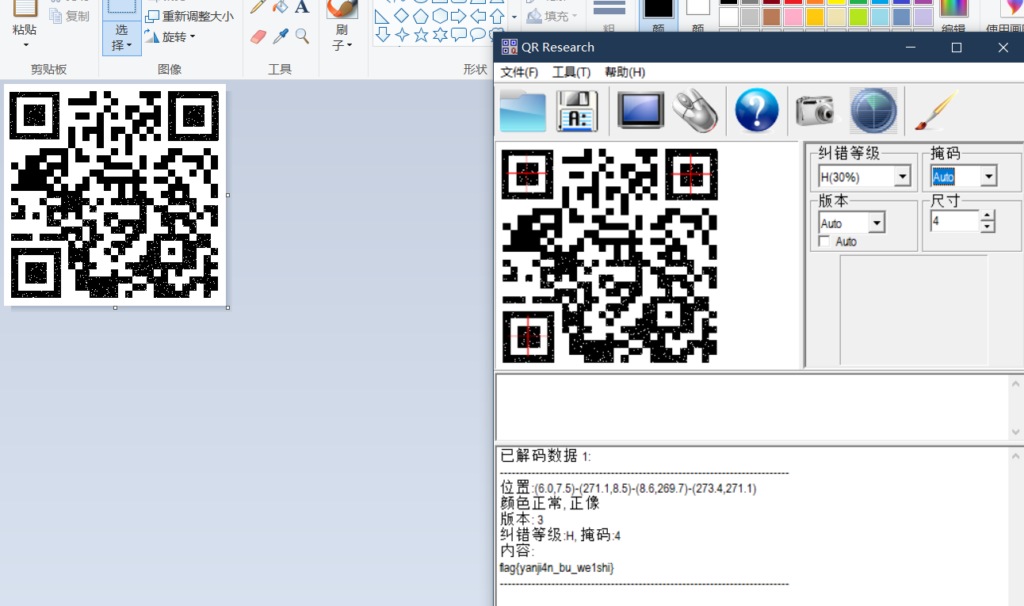Click the 尺寸 size input field
This screenshot has height=606, width=1024.
[x=955, y=221]
